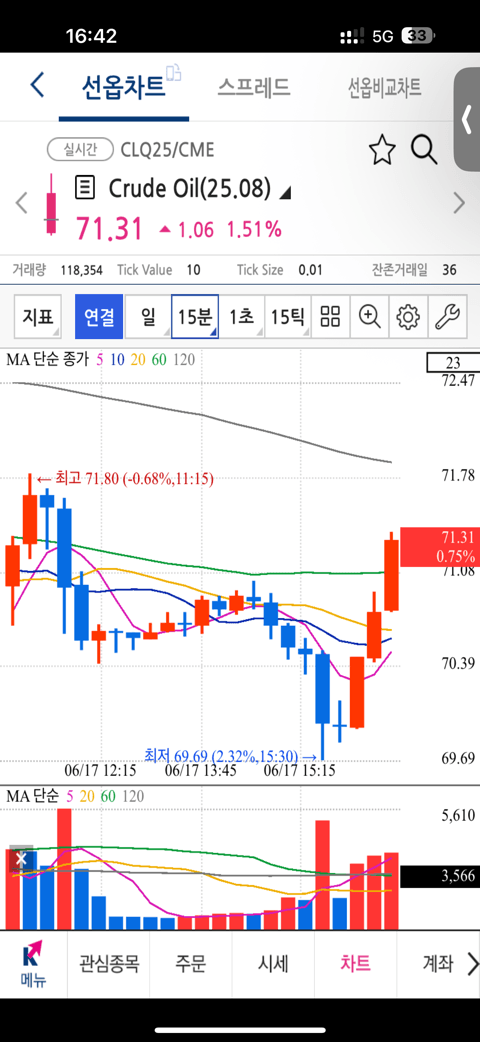Screen dimensions: 480x1042
Task: Select the 일 daily period button
Action: [x=147, y=316]
